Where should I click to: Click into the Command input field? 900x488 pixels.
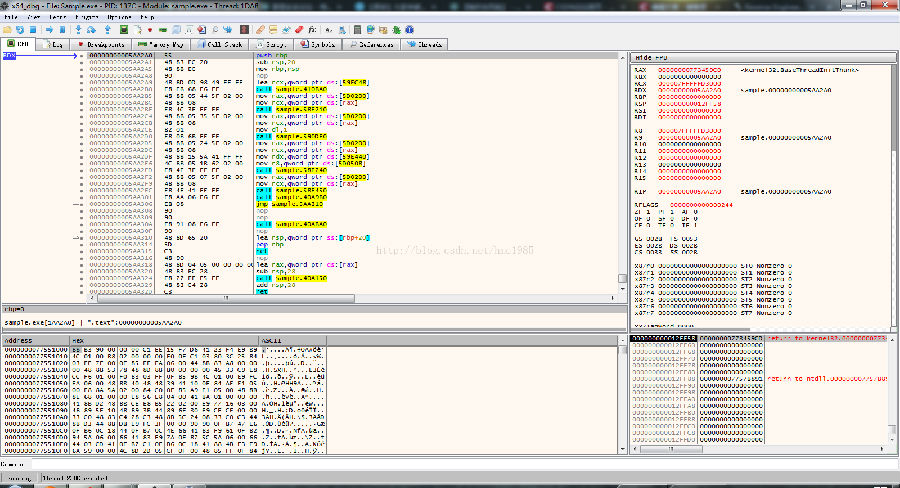point(464,464)
